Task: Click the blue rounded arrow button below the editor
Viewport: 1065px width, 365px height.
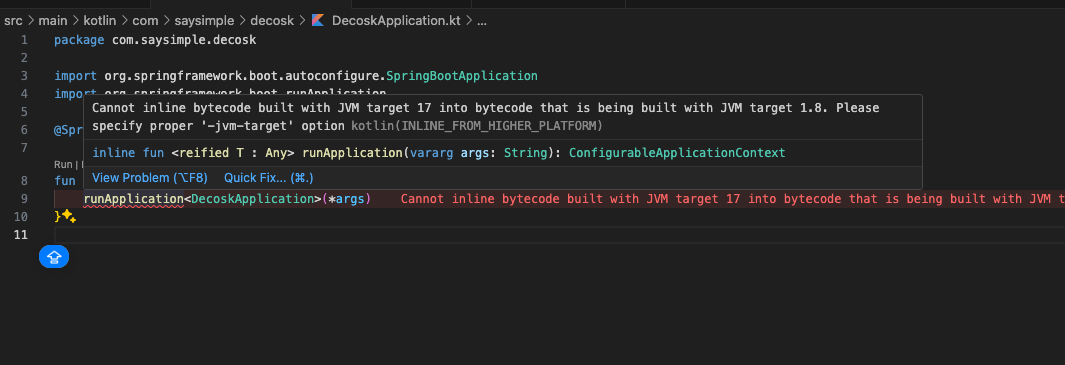Action: (x=54, y=257)
